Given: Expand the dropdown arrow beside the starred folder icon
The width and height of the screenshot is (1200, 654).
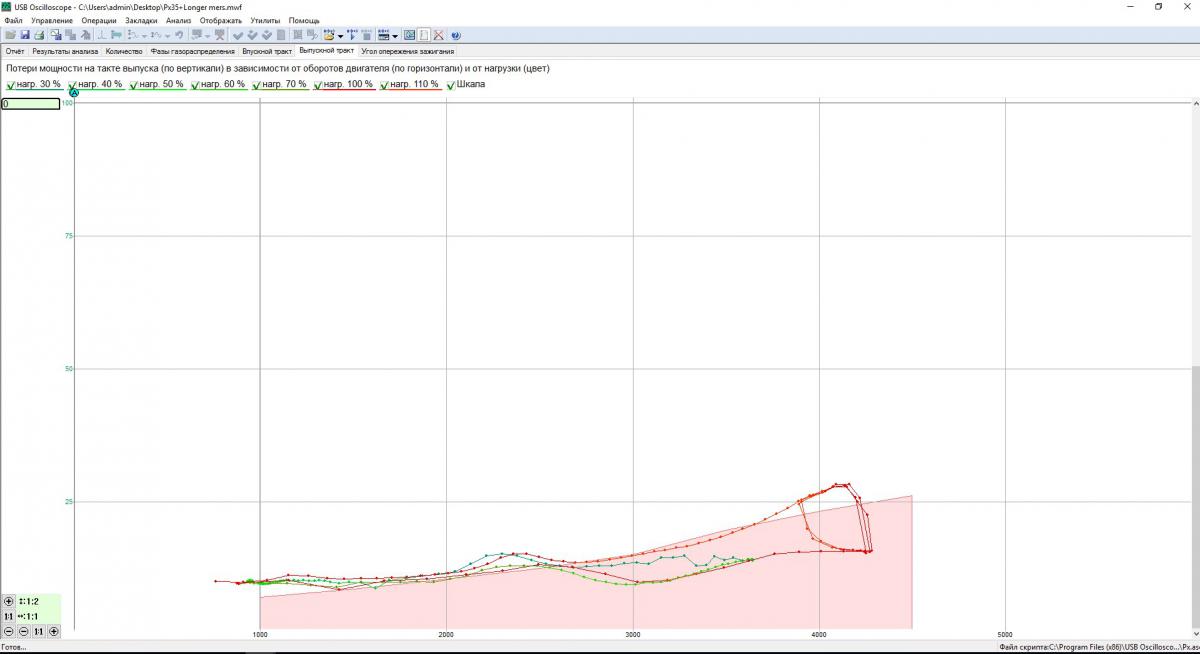Looking at the screenshot, I should click(340, 35).
